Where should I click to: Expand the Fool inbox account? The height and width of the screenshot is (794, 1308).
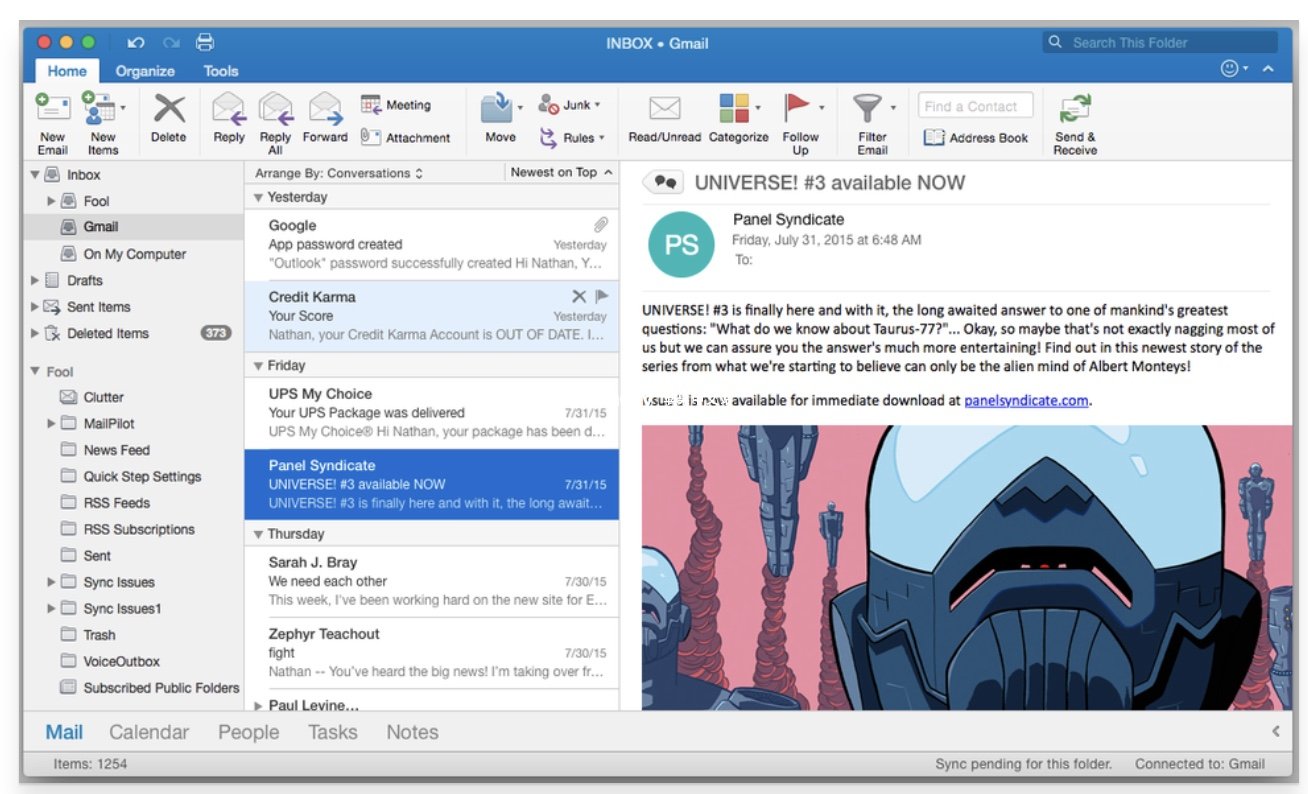(x=52, y=201)
